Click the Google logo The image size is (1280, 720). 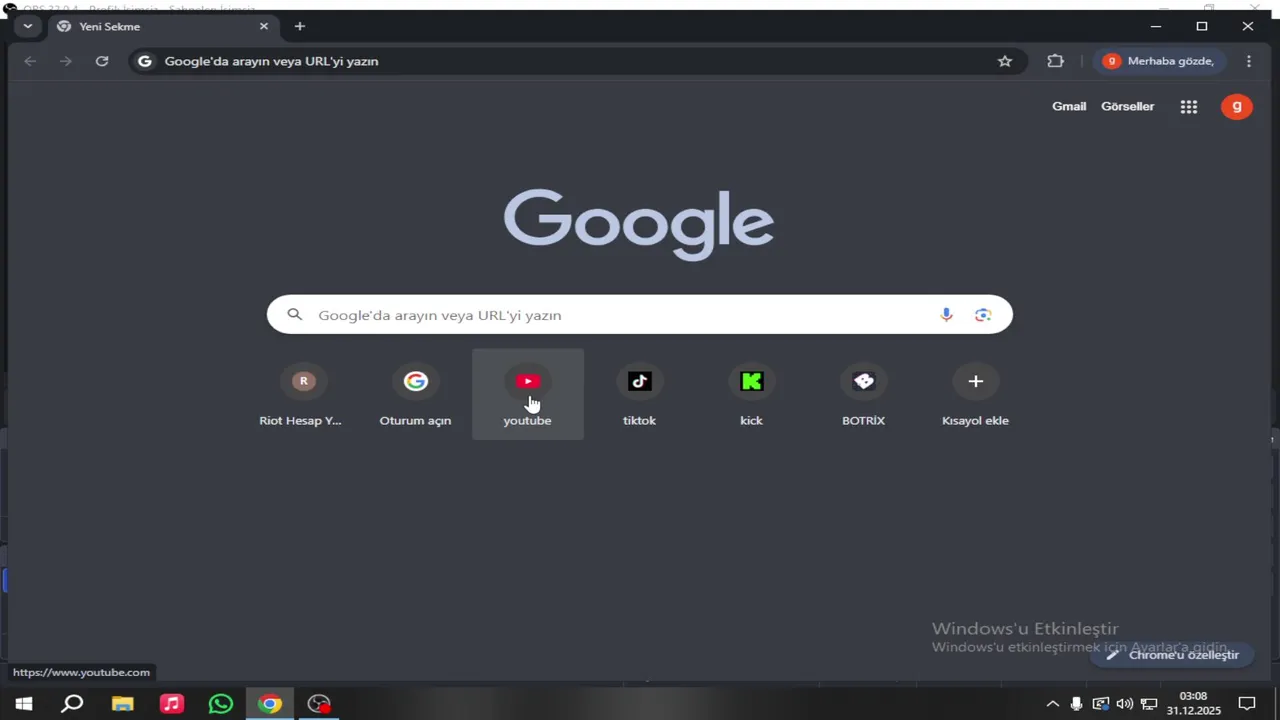tap(639, 224)
